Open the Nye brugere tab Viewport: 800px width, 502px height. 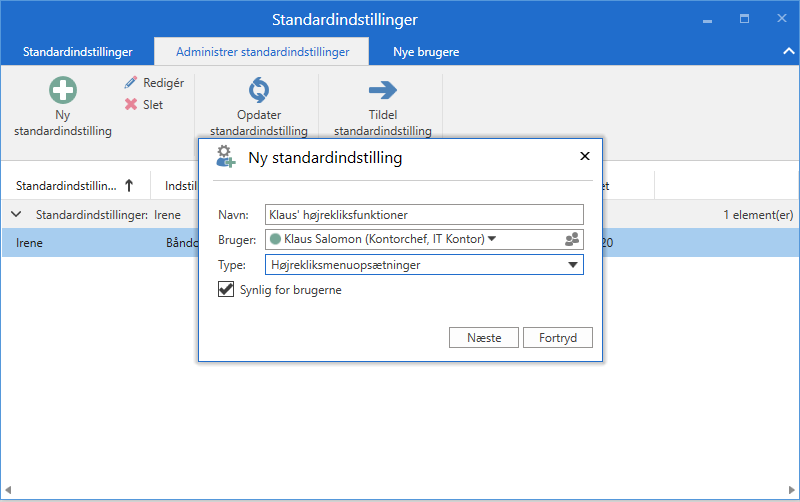(x=426, y=52)
